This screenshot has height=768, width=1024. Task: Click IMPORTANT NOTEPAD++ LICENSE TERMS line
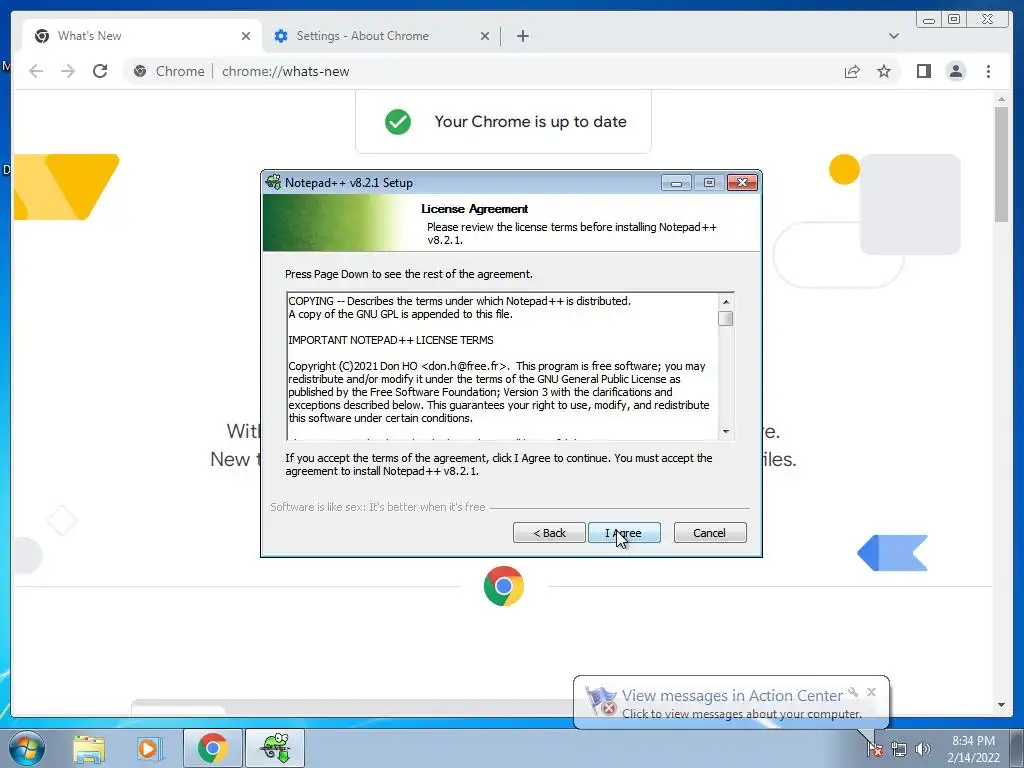391,340
